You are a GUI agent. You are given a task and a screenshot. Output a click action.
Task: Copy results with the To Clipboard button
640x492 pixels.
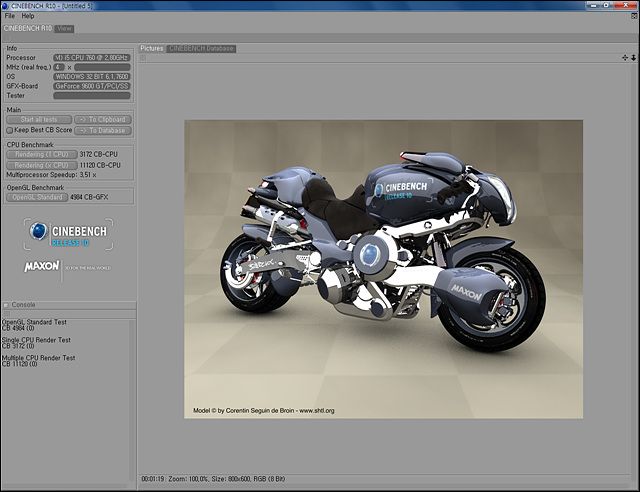(103, 120)
